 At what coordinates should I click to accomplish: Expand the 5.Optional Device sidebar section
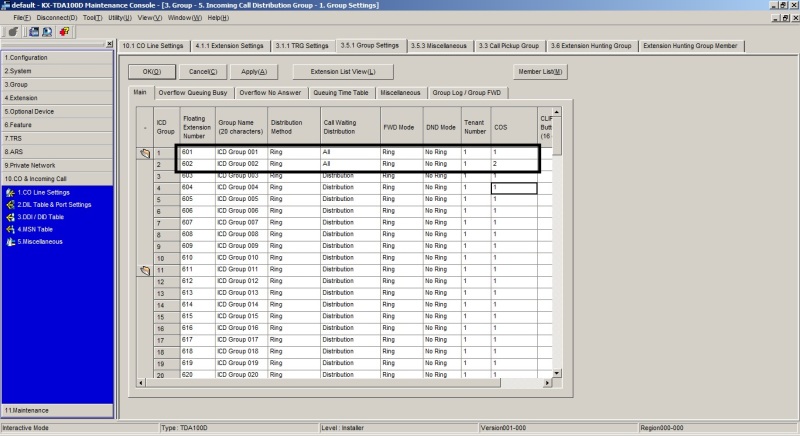pos(57,112)
